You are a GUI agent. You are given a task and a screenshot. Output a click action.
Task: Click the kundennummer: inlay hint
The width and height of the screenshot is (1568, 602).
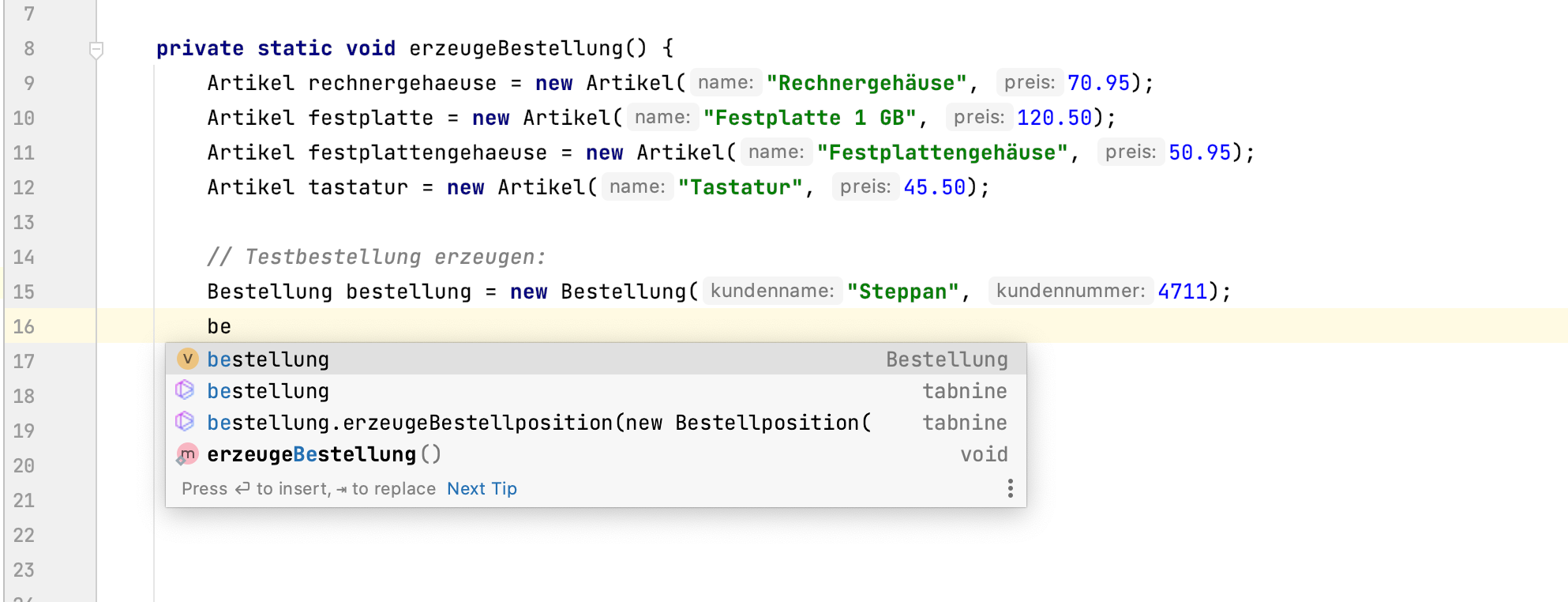pos(1070,292)
